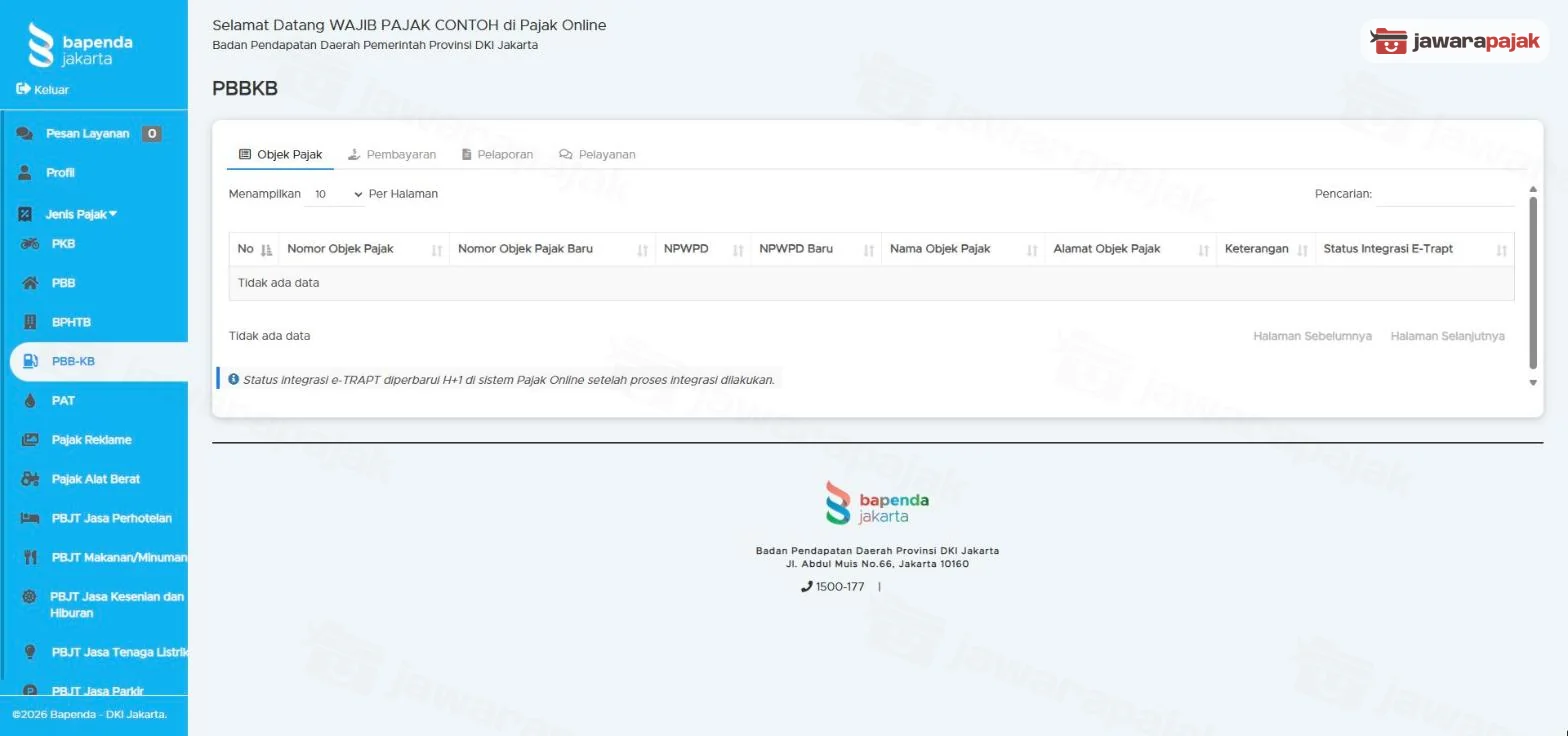Screen dimensions: 1568x736
Task: Click the PBJT Jasa Perhotelan bed icon
Action: [x=30, y=518]
